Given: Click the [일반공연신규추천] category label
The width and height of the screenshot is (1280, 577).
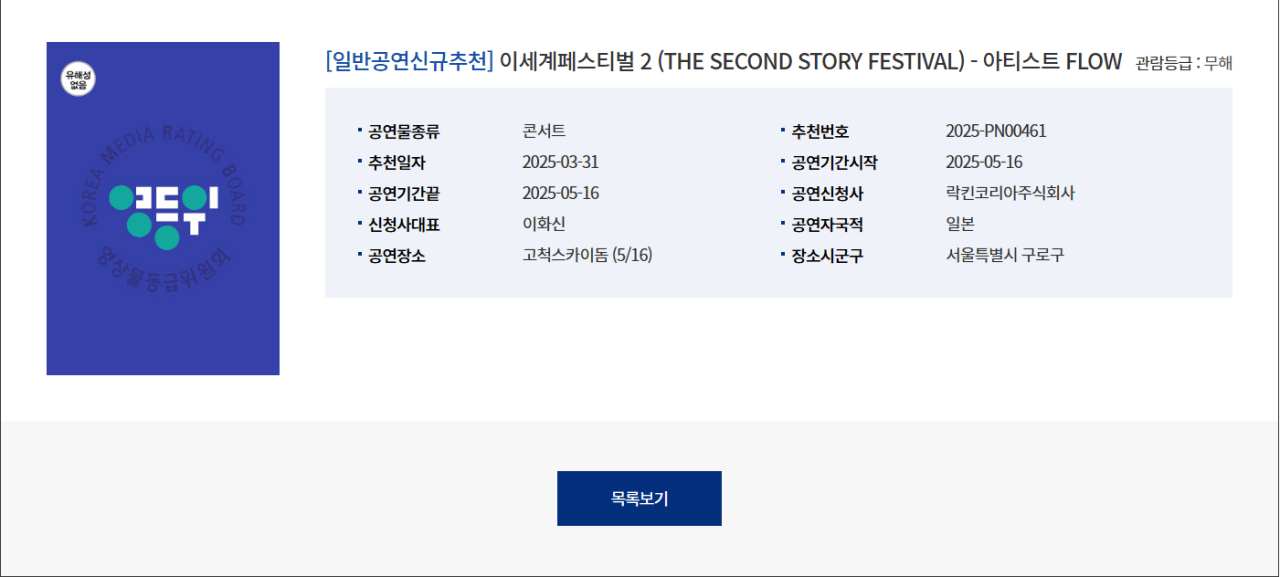Looking at the screenshot, I should [x=410, y=61].
